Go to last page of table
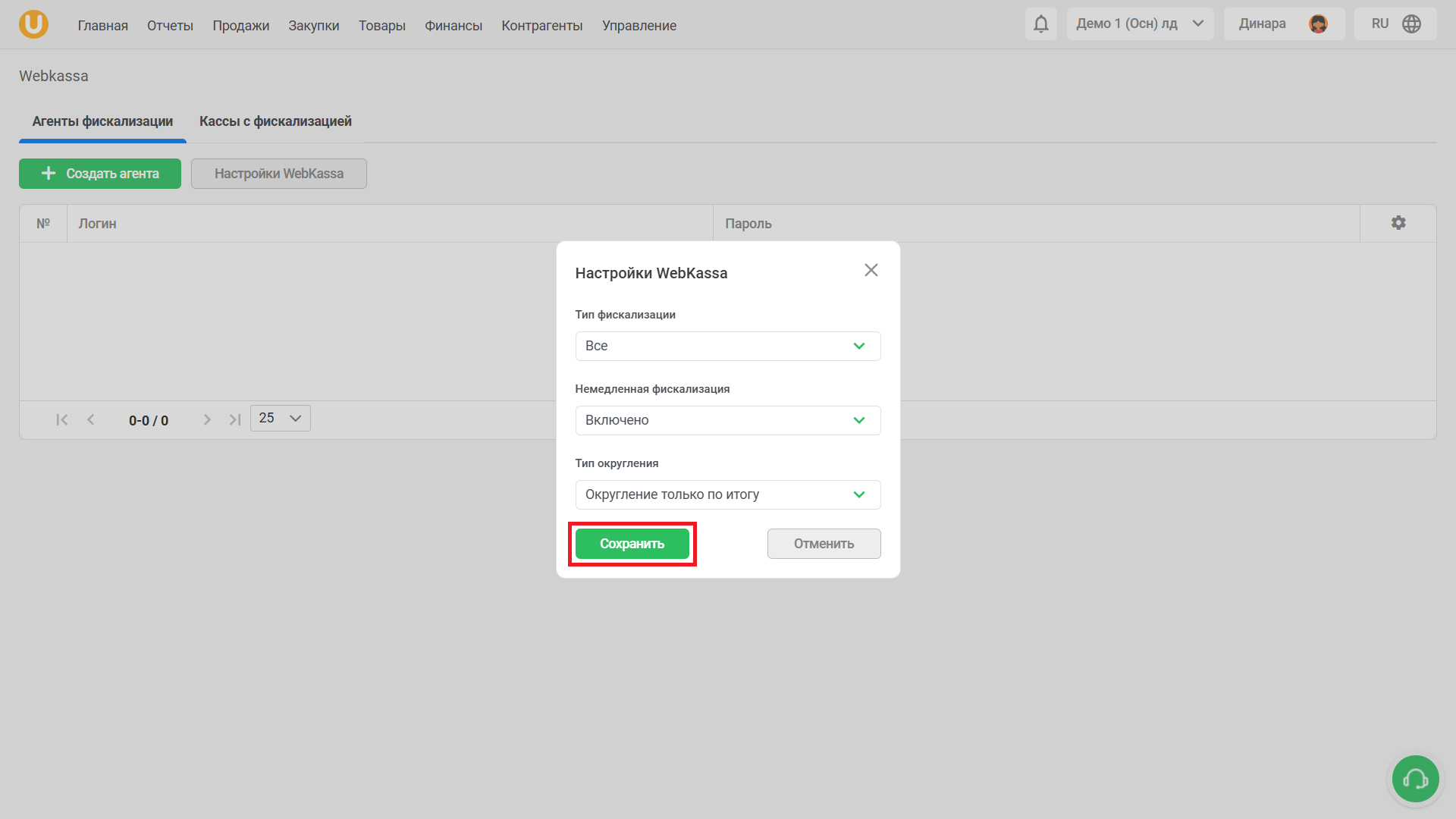1456x819 pixels. (235, 420)
